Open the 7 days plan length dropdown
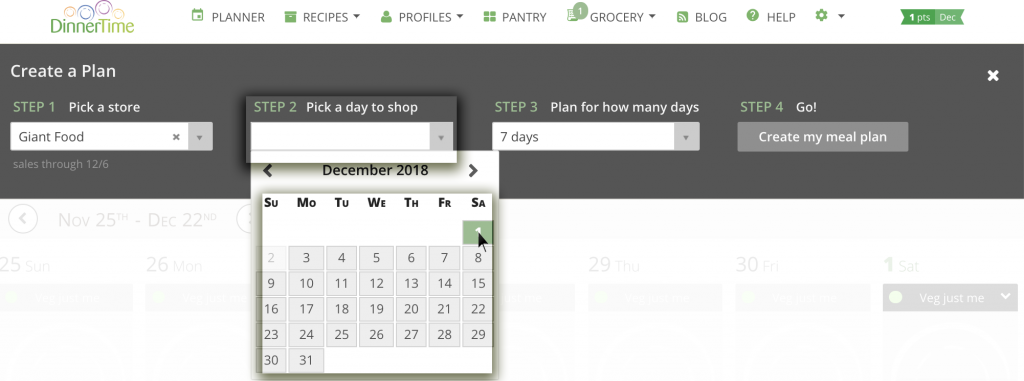Viewport: 1024px width, 381px height. pyautogui.click(x=596, y=137)
